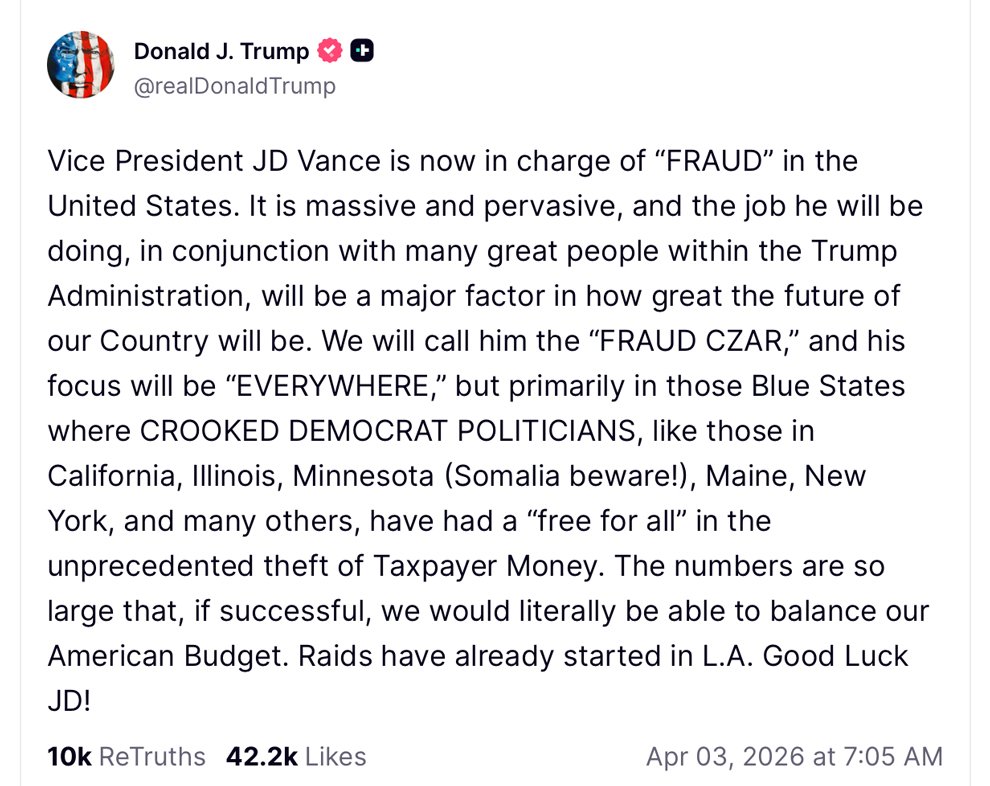Open the Apr 03, 2026 timestamp
Viewport: 990px width, 786px height.
[x=794, y=757]
